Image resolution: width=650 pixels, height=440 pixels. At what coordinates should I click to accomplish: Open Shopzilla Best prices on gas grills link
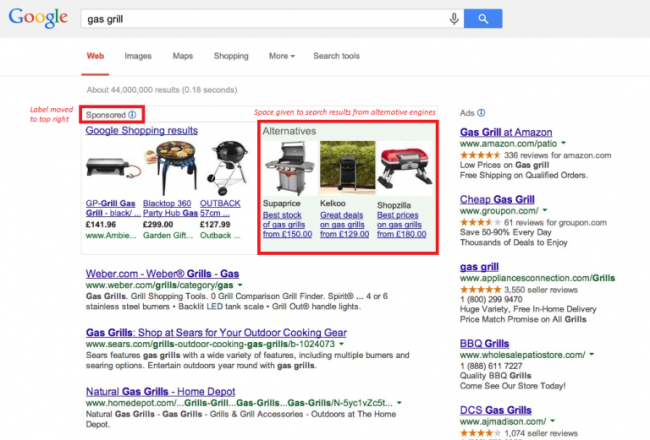[x=401, y=225]
